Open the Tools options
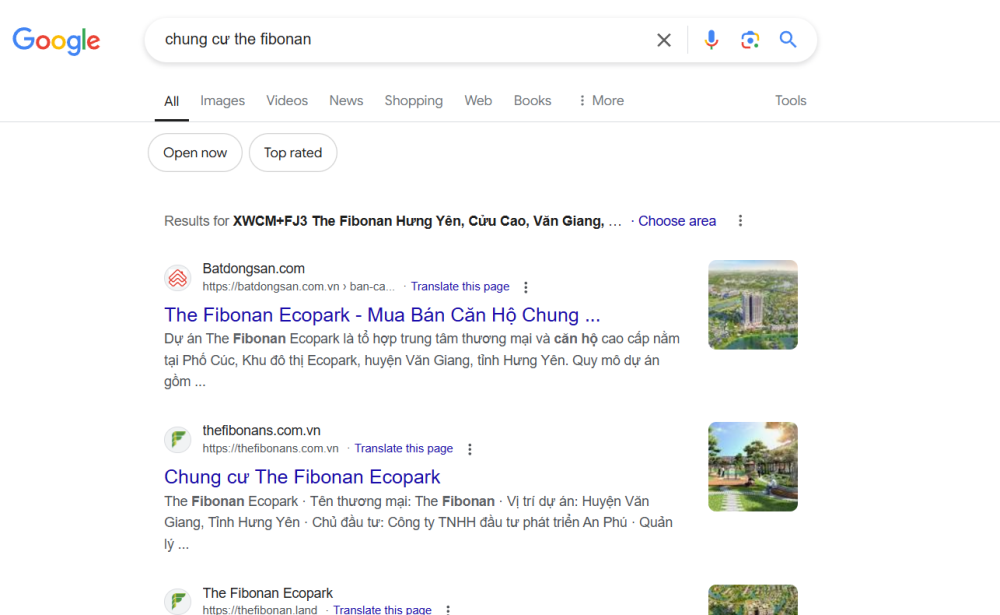The image size is (1000, 615). [790, 101]
